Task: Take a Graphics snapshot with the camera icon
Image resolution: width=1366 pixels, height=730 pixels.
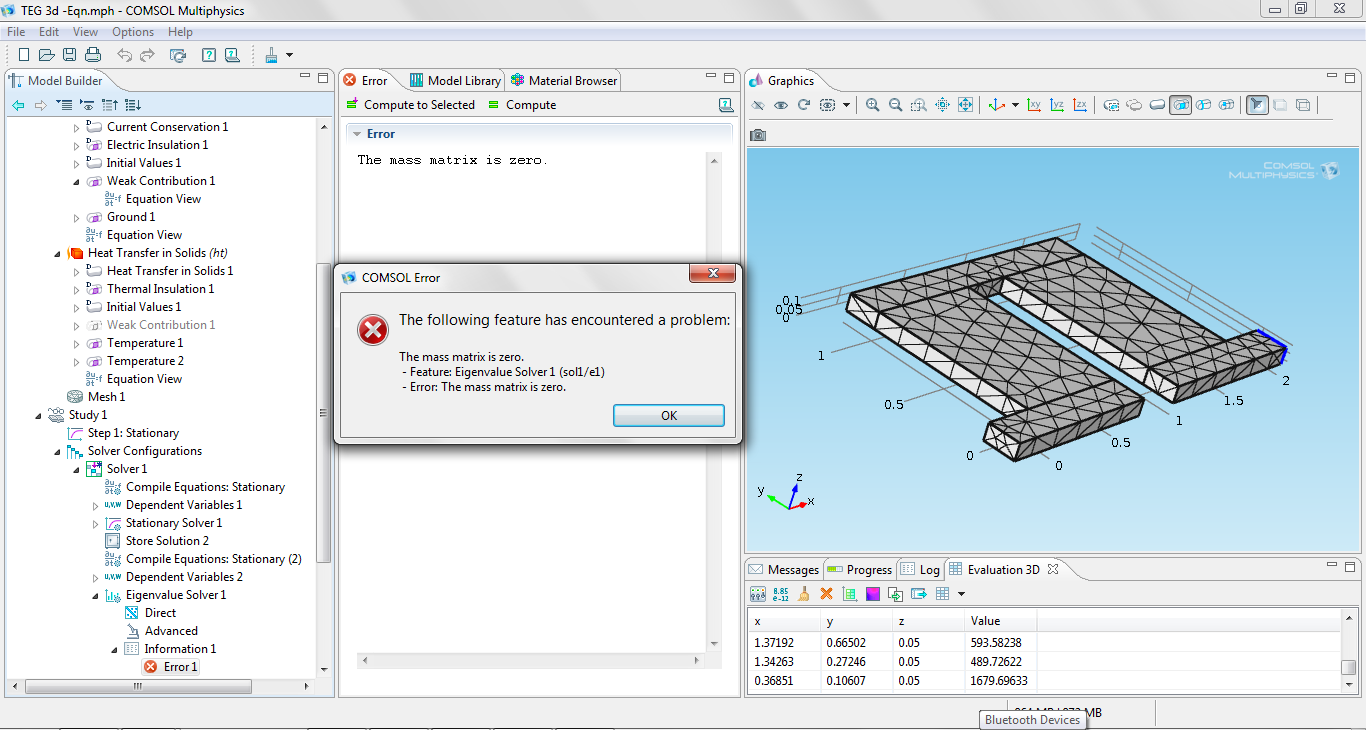Action: pos(759,135)
